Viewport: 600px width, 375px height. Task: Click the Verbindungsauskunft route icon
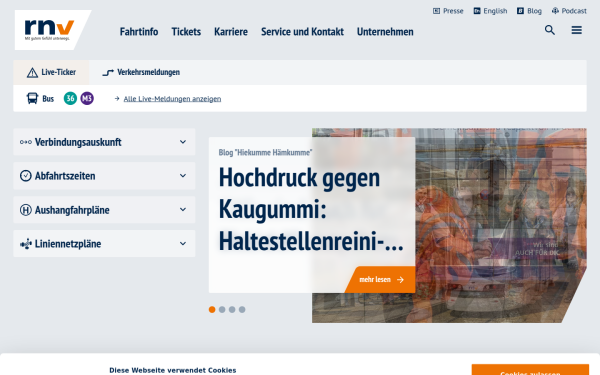pyautogui.click(x=26, y=142)
